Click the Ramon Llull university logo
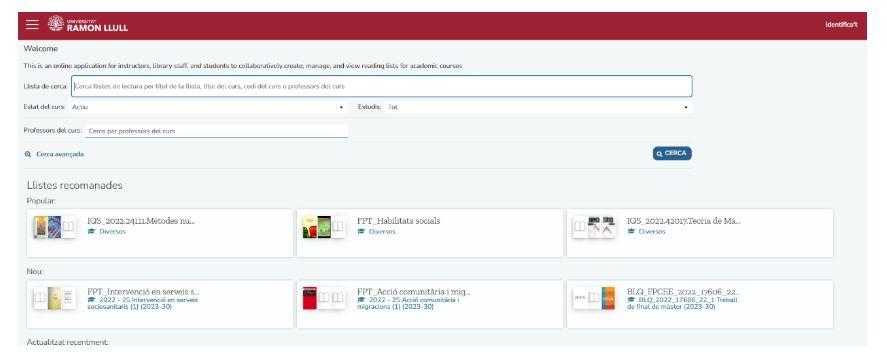 [88, 24]
